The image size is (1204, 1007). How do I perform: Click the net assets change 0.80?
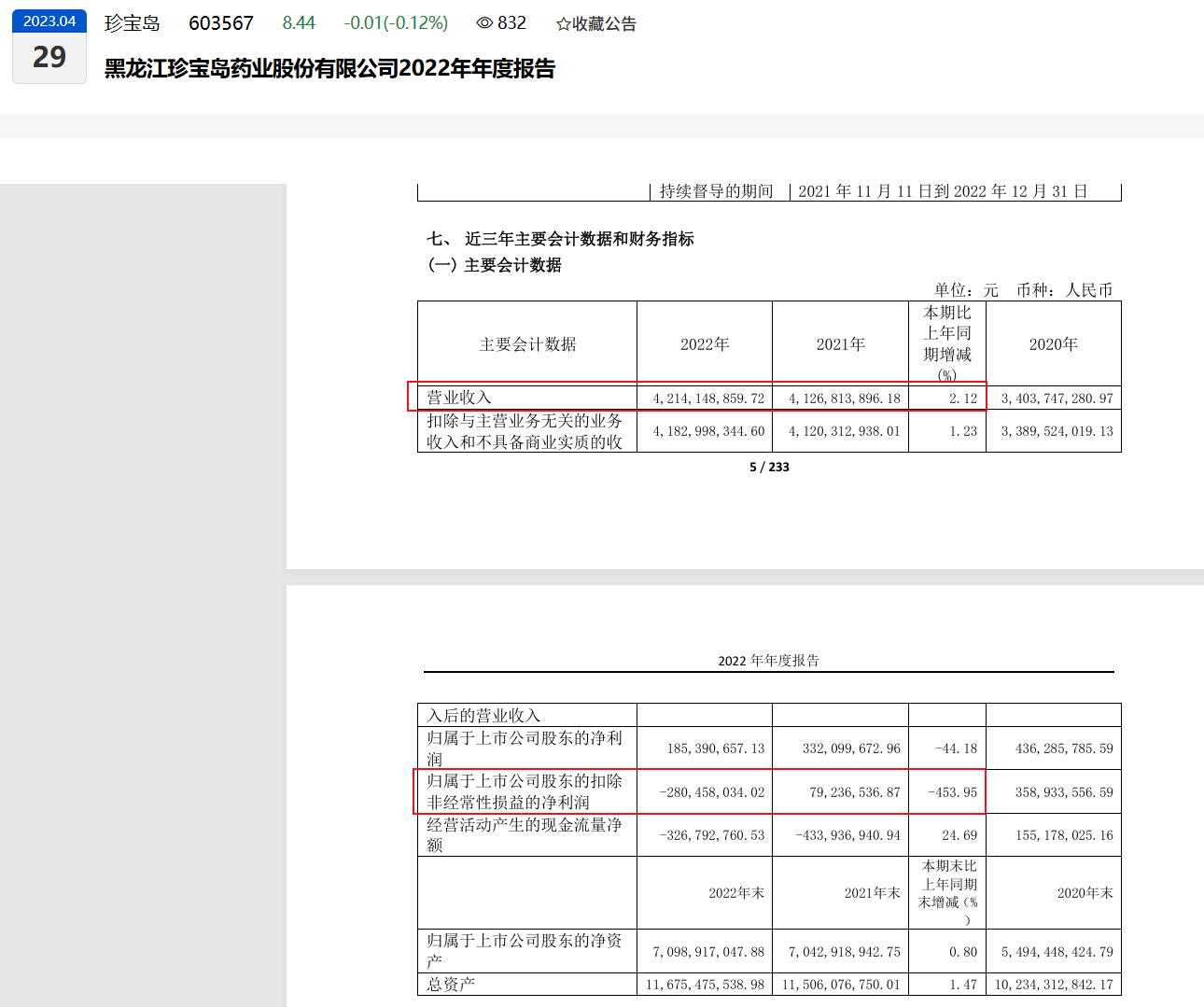pos(963,952)
